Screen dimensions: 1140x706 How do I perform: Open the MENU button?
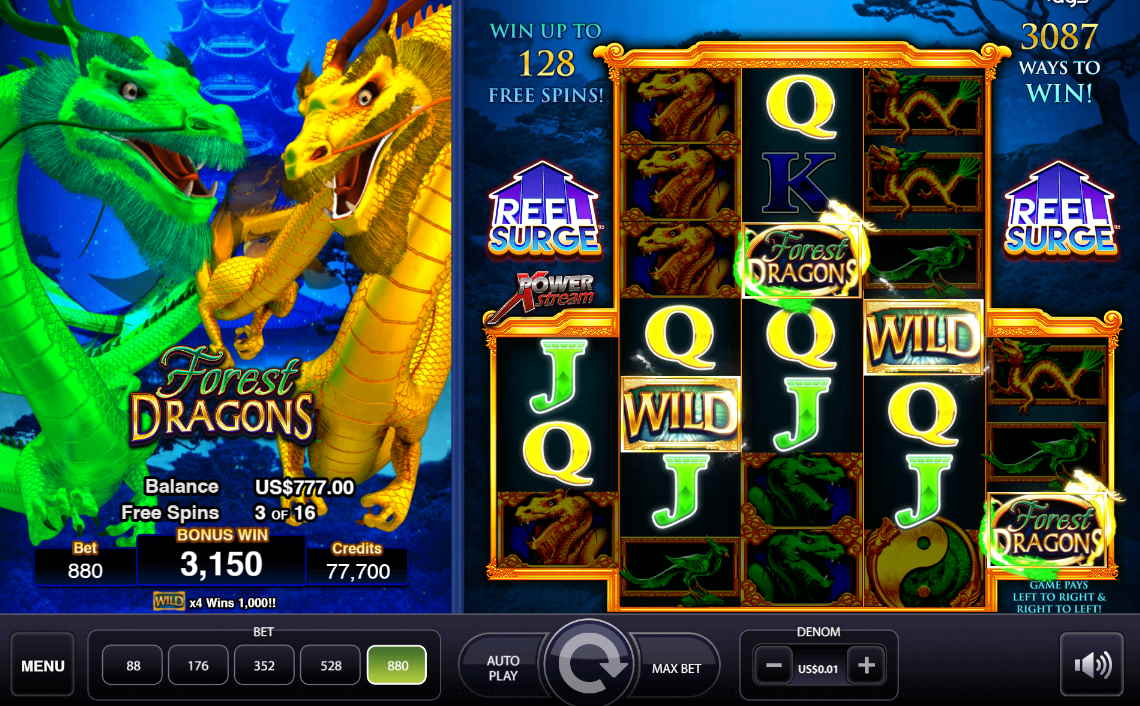tap(43, 665)
